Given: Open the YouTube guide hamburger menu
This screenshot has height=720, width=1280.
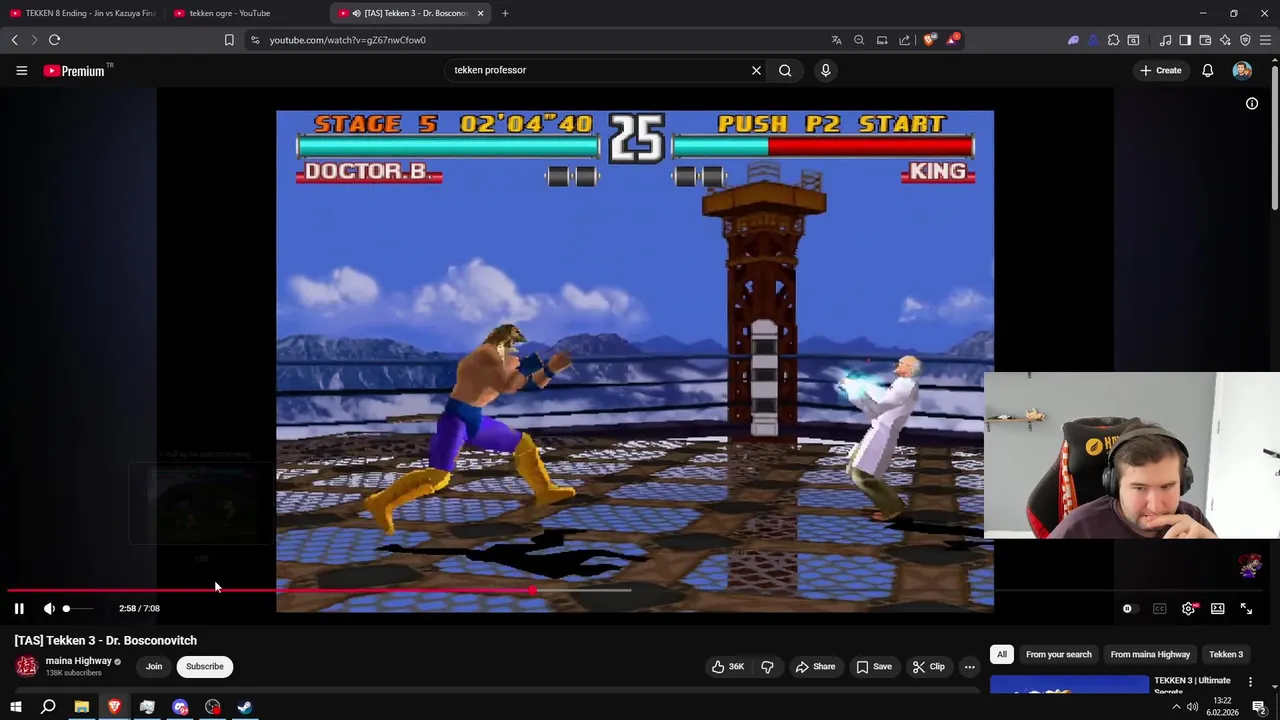Looking at the screenshot, I should (21, 70).
